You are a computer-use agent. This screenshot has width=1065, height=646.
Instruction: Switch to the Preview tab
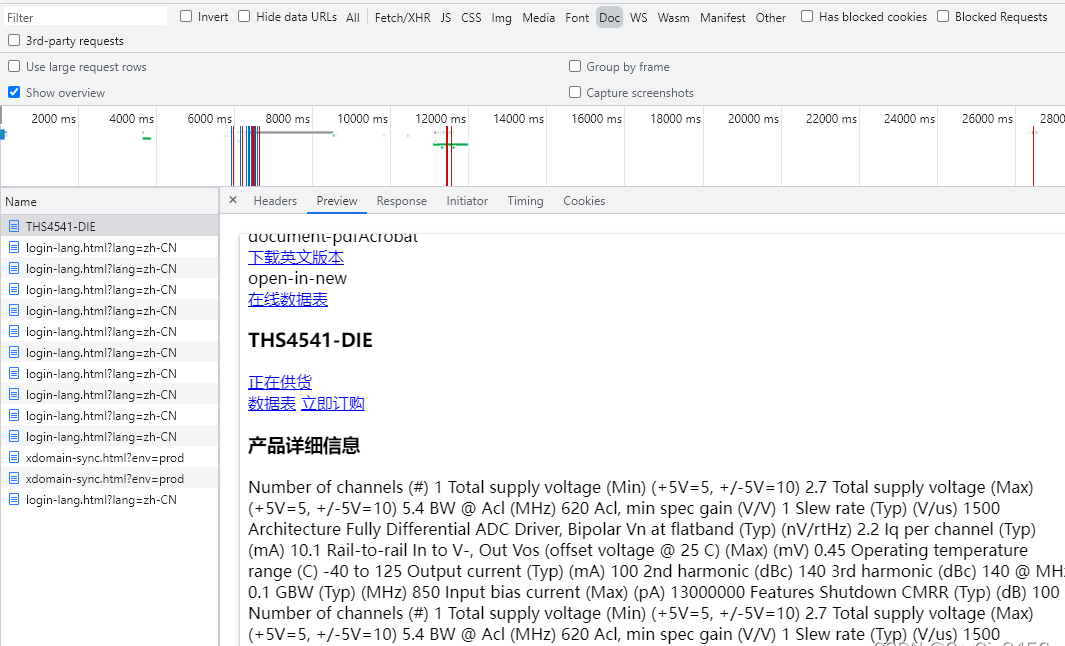click(x=337, y=201)
